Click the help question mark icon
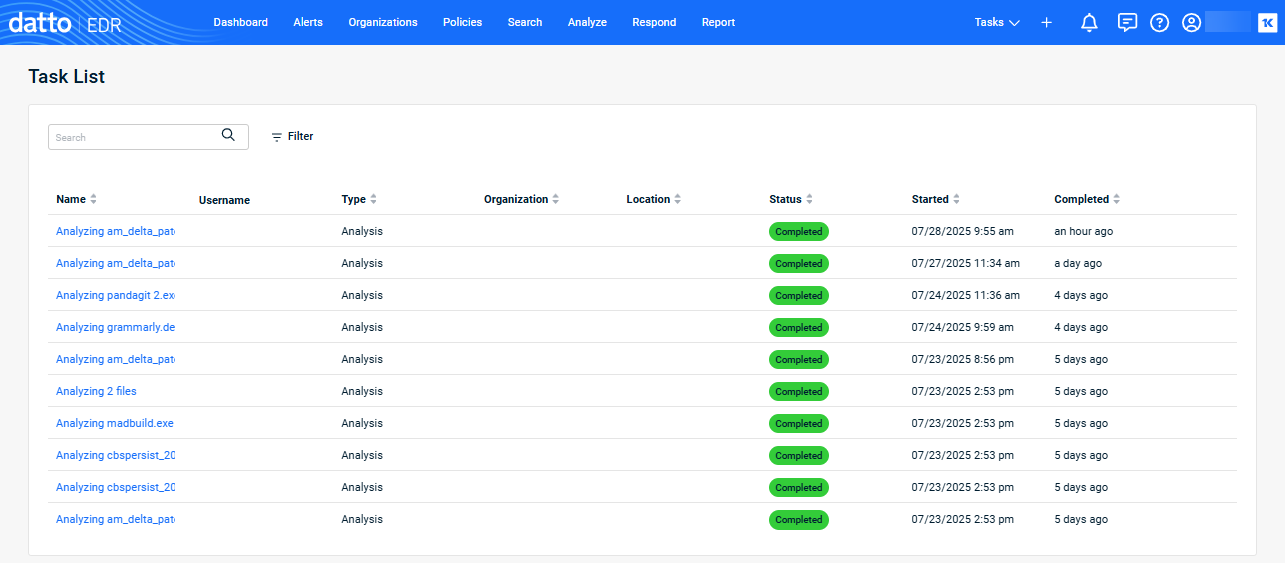The height and width of the screenshot is (563, 1285). pos(1159,22)
